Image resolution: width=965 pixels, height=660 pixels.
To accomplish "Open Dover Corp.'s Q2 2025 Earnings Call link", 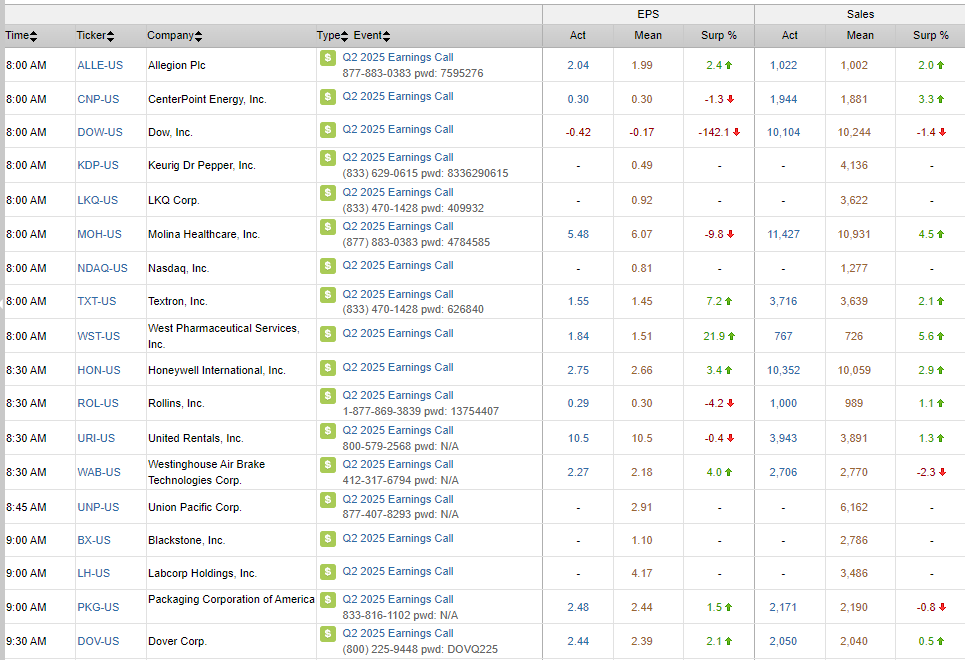I will [x=398, y=634].
